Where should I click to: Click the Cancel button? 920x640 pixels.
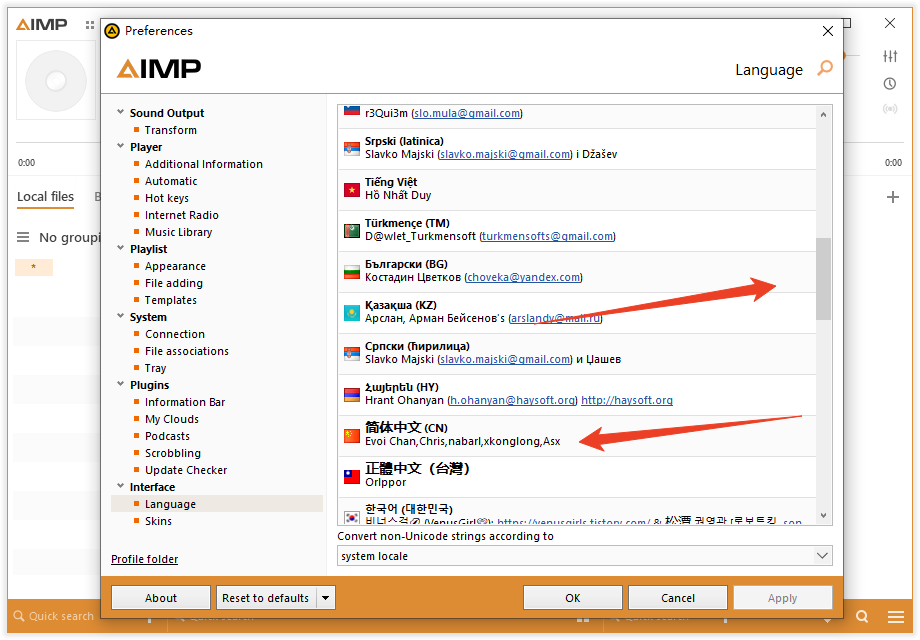pyautogui.click(x=678, y=598)
